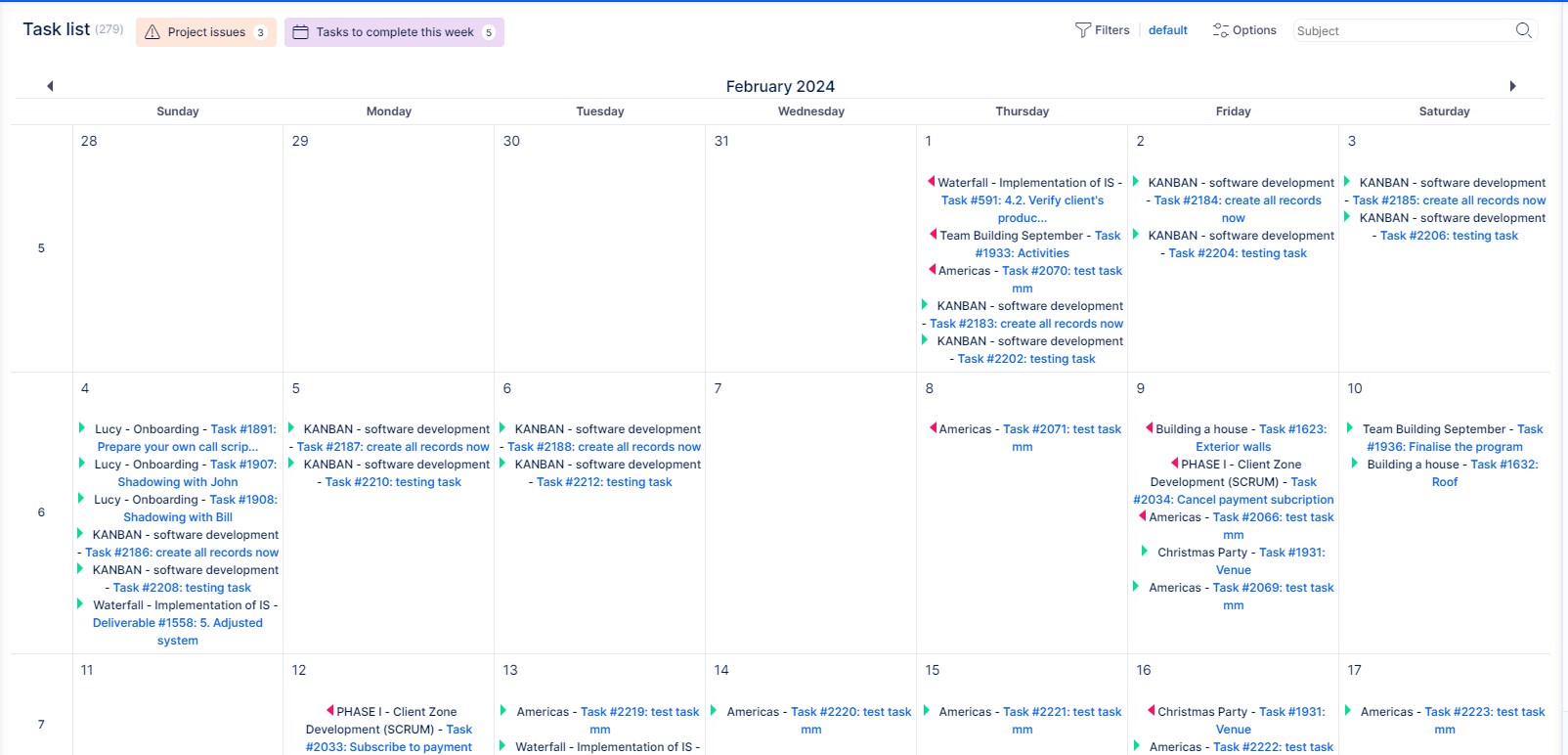
Task: Open the default filter selection
Action: pyautogui.click(x=1167, y=30)
